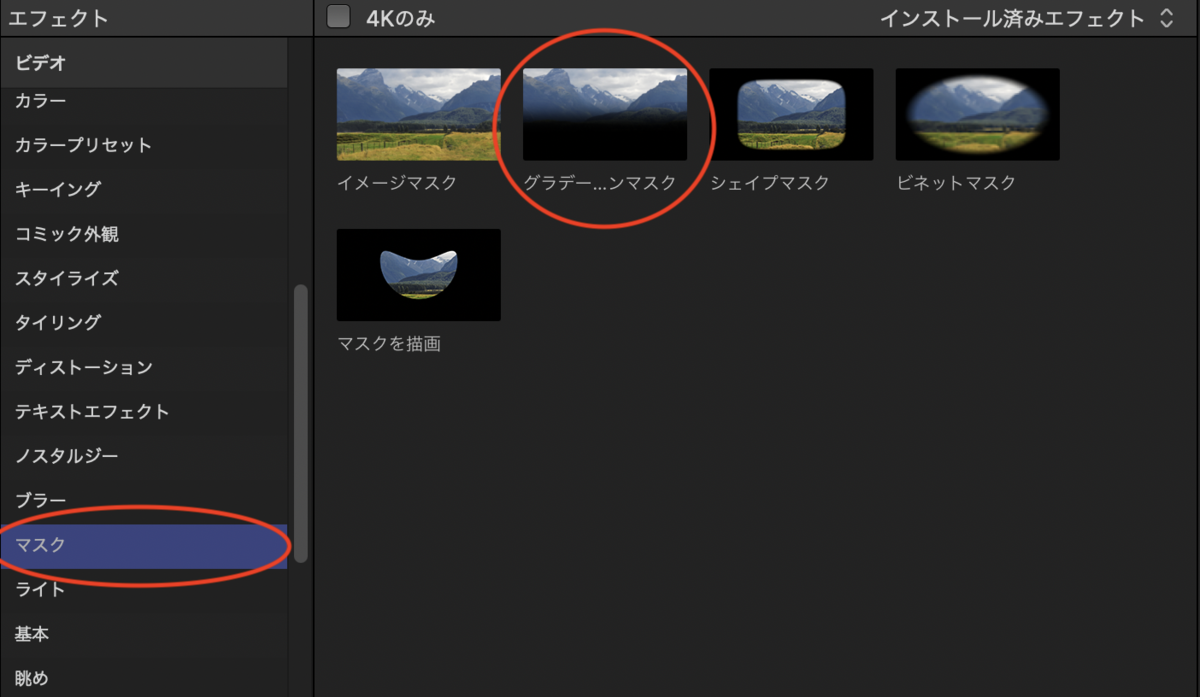The width and height of the screenshot is (1200, 697).
Task: Enable the 4Kのみ checkbox
Action: (339, 17)
